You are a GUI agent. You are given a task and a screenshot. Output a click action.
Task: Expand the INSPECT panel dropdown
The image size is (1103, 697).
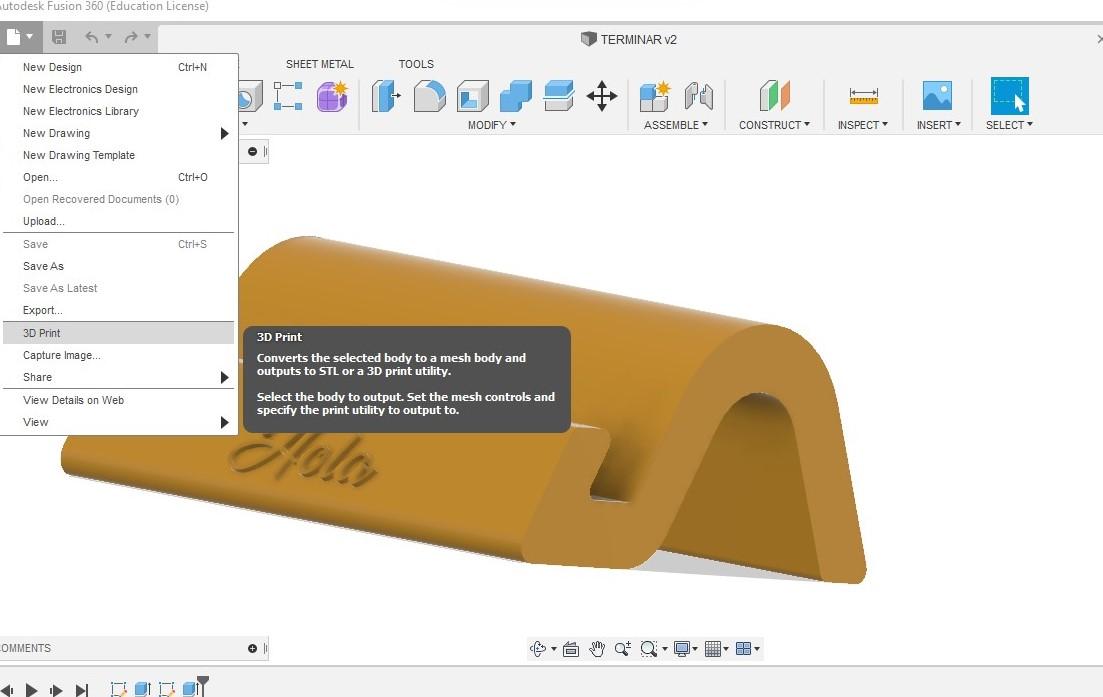tap(862, 124)
